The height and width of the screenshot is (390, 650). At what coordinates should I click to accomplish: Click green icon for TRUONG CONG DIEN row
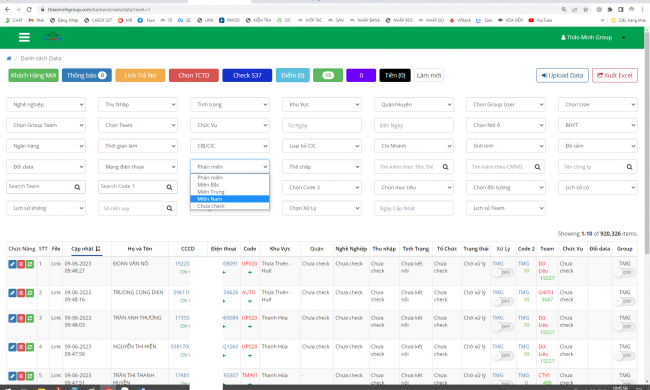coord(30,293)
